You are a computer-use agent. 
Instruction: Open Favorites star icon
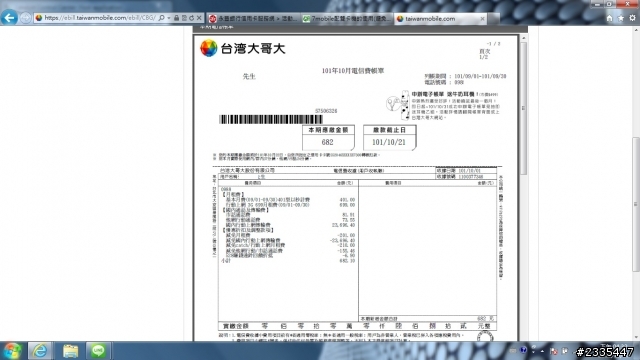pyautogui.click(x=621, y=18)
